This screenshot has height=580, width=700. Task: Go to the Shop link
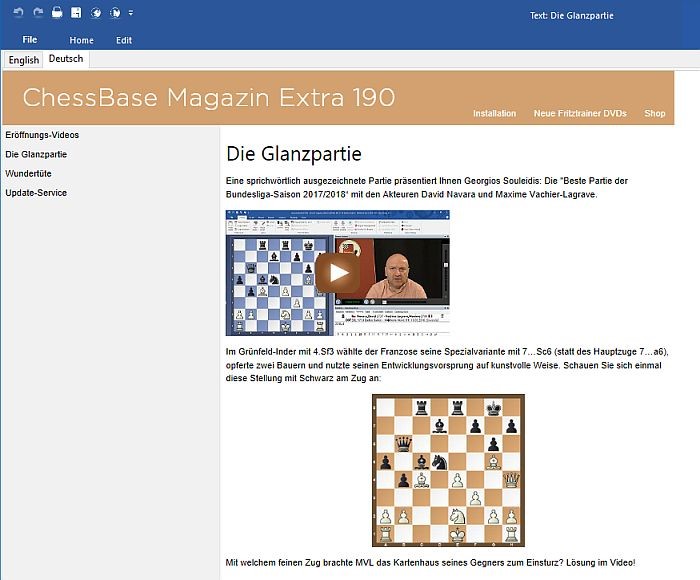654,113
